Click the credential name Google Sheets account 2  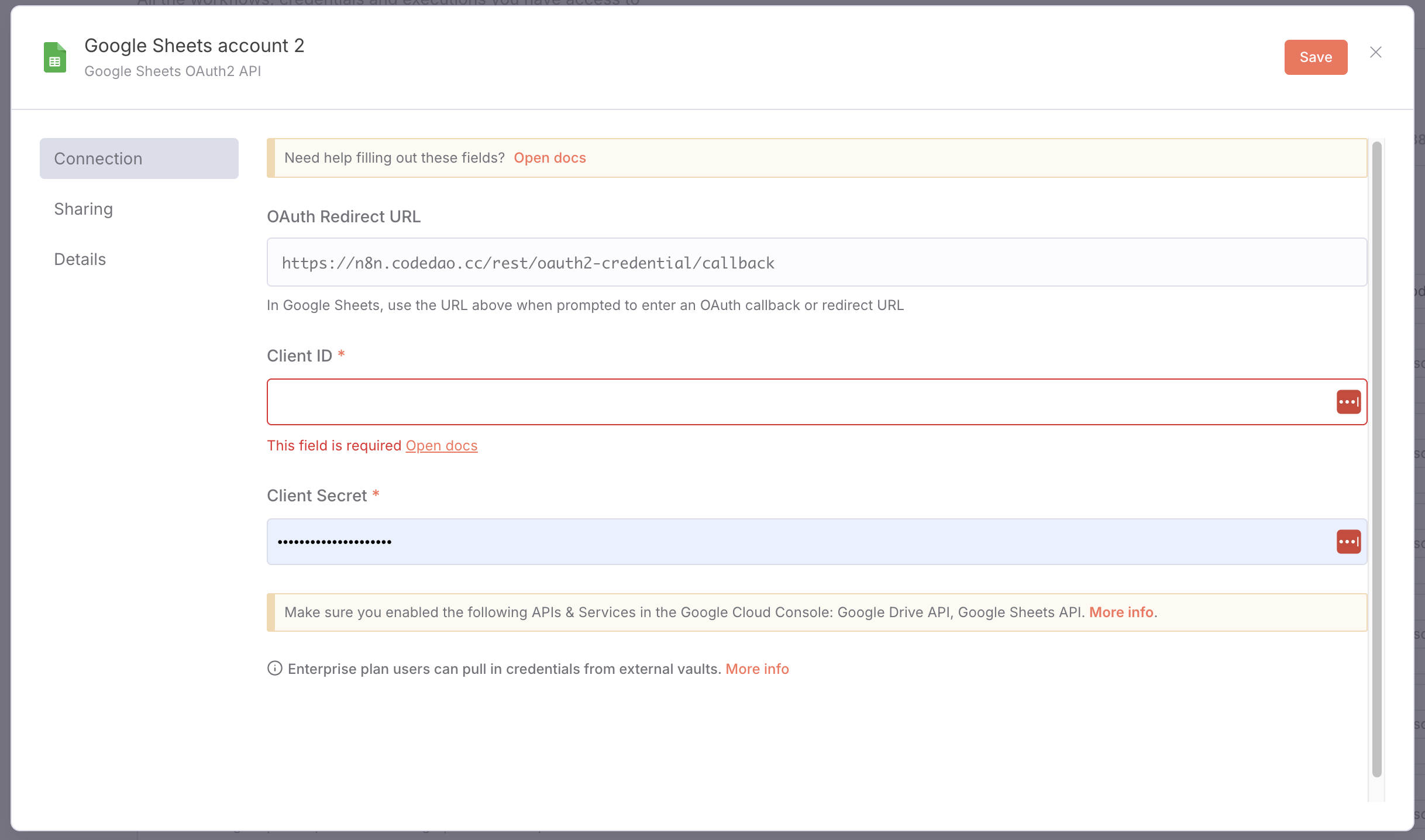pos(194,46)
